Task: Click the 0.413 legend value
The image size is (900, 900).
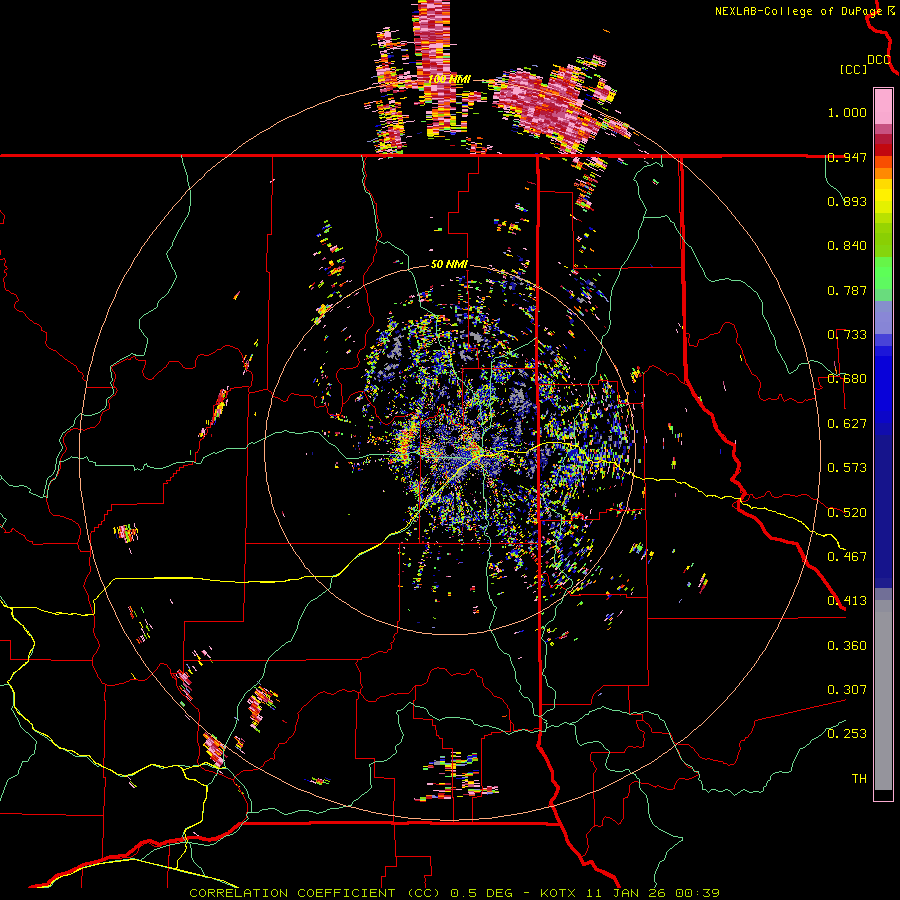Action: [847, 601]
